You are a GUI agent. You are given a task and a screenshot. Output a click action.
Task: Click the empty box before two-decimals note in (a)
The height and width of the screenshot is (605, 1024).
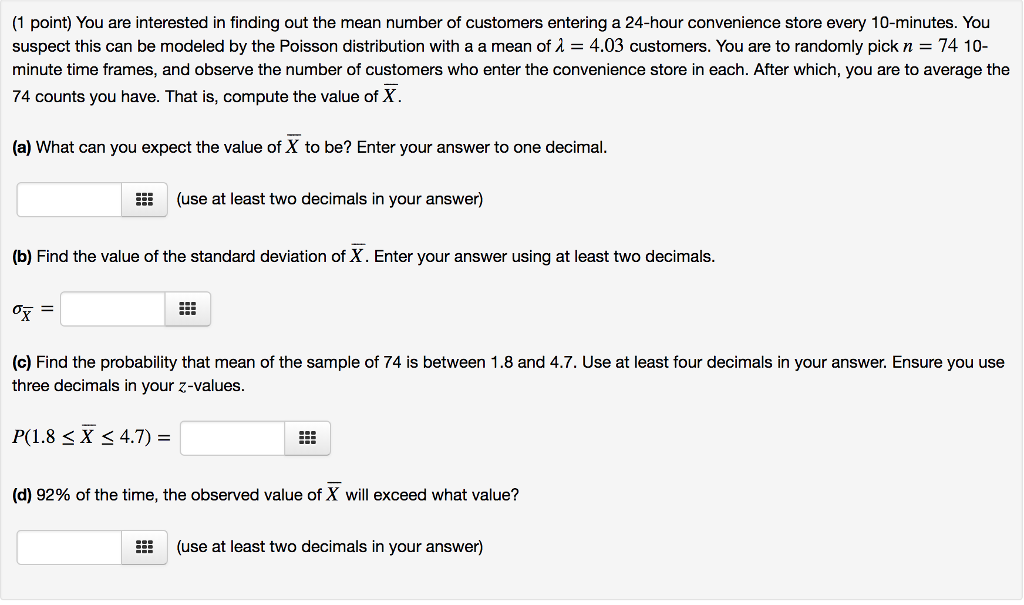pos(67,199)
